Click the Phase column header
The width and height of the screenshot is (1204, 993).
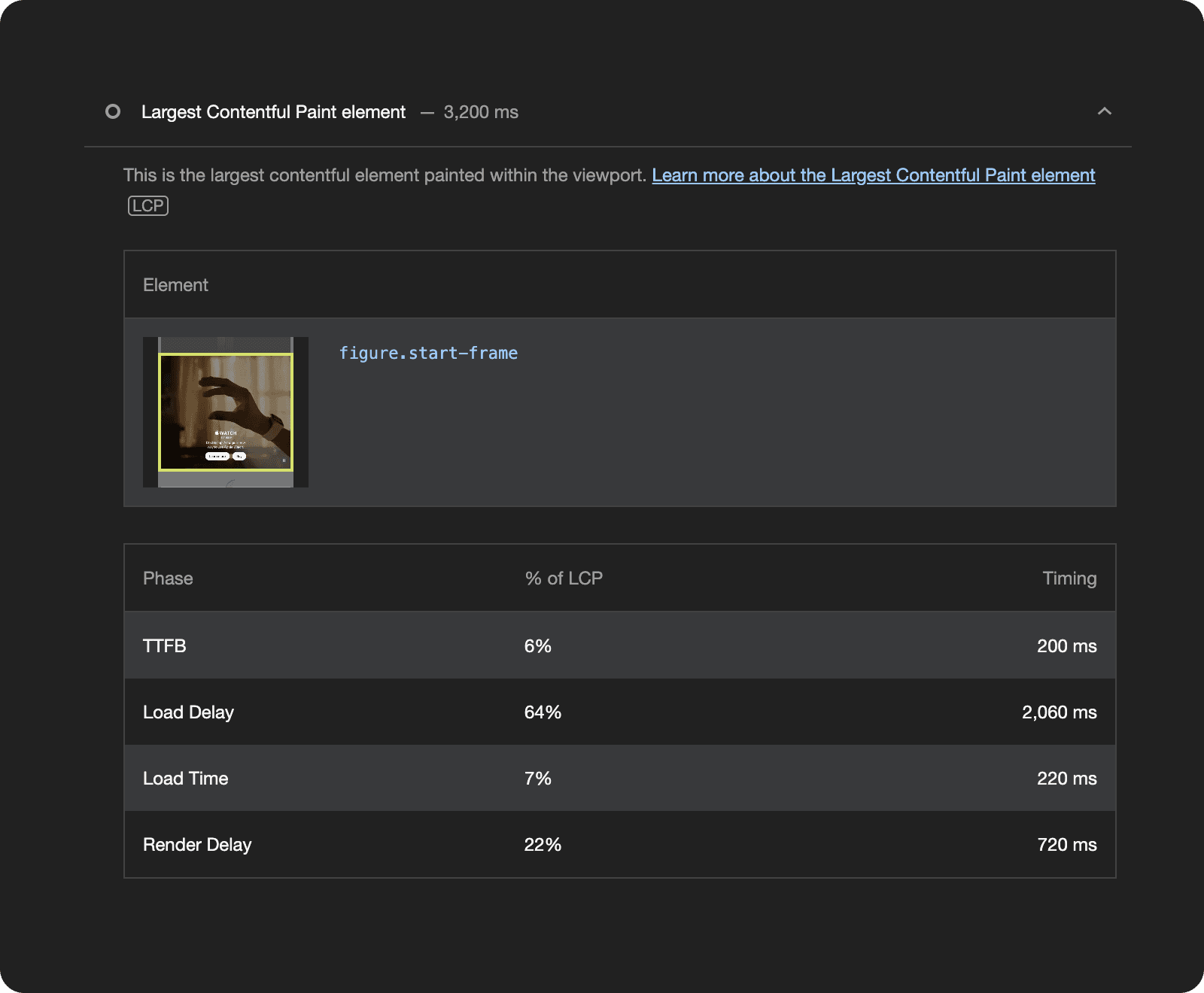click(168, 578)
